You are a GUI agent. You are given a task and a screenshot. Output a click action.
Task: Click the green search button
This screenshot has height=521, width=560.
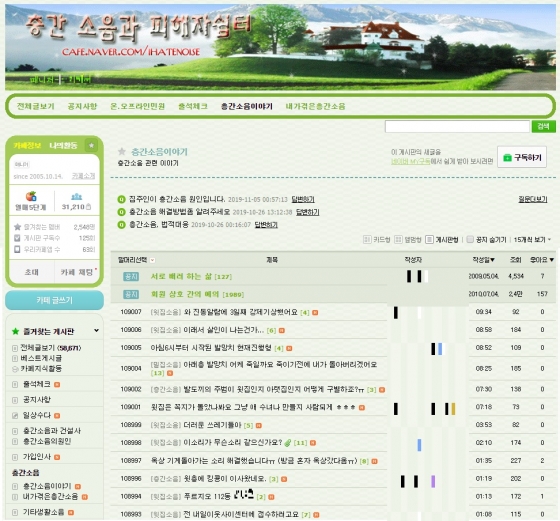[x=543, y=126]
